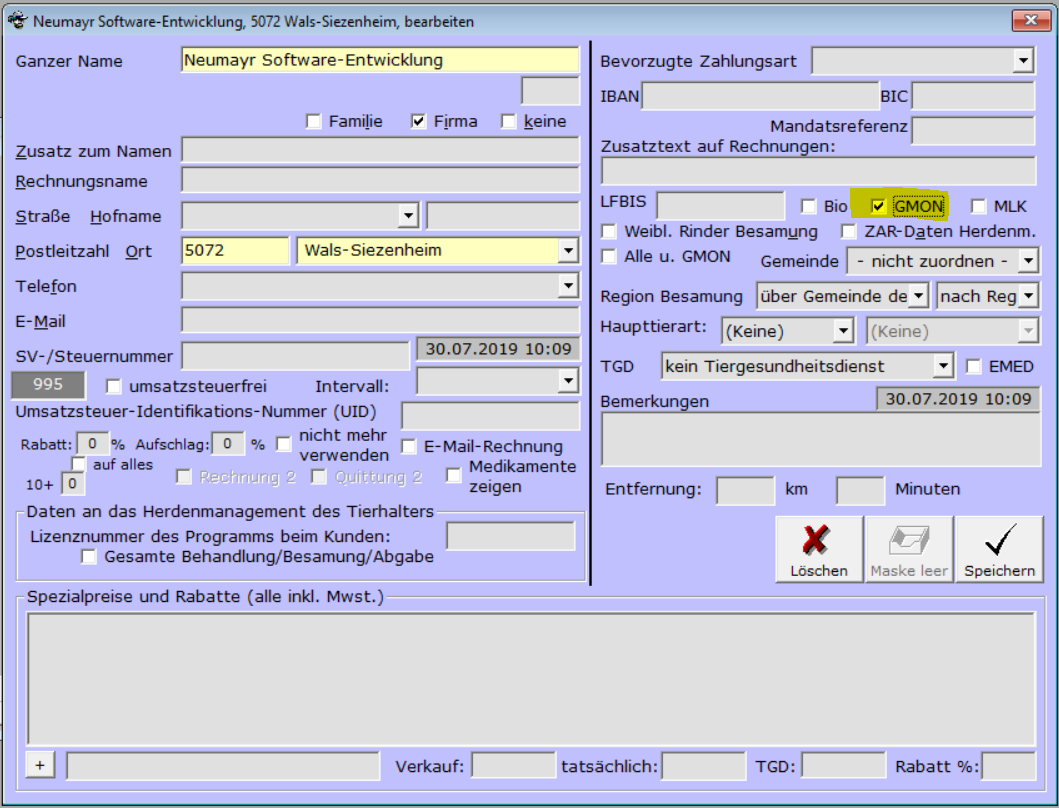Tick Gesamte Behandlung/Besamung/Abgabe checkbox
Image resolution: width=1059 pixels, height=808 pixels.
tap(88, 557)
